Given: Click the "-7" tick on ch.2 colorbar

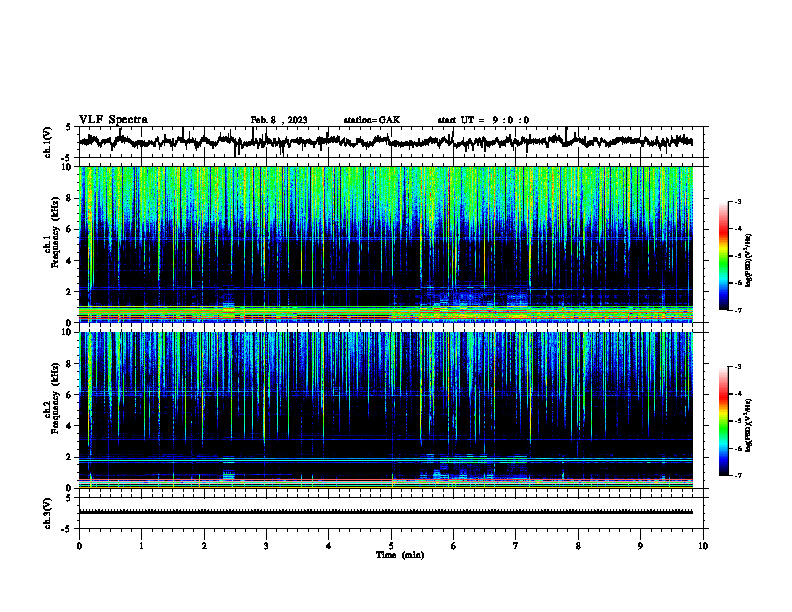Looking at the screenshot, I should pos(738,475).
